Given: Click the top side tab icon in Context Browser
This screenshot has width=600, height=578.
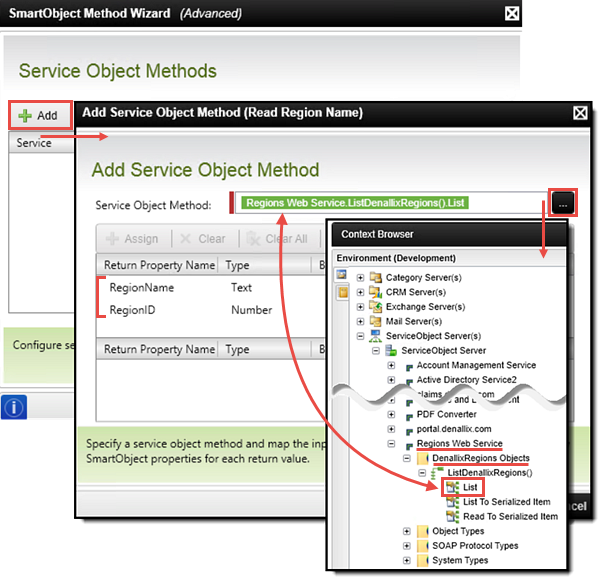Looking at the screenshot, I should (x=341, y=275).
